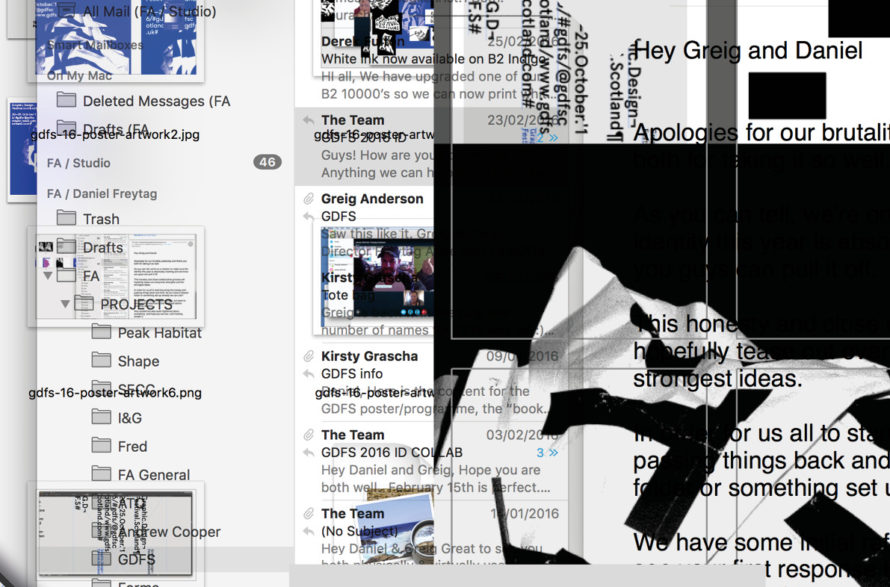
Task: Open The Team's (No Subject) email
Action: pyautogui.click(x=433, y=534)
